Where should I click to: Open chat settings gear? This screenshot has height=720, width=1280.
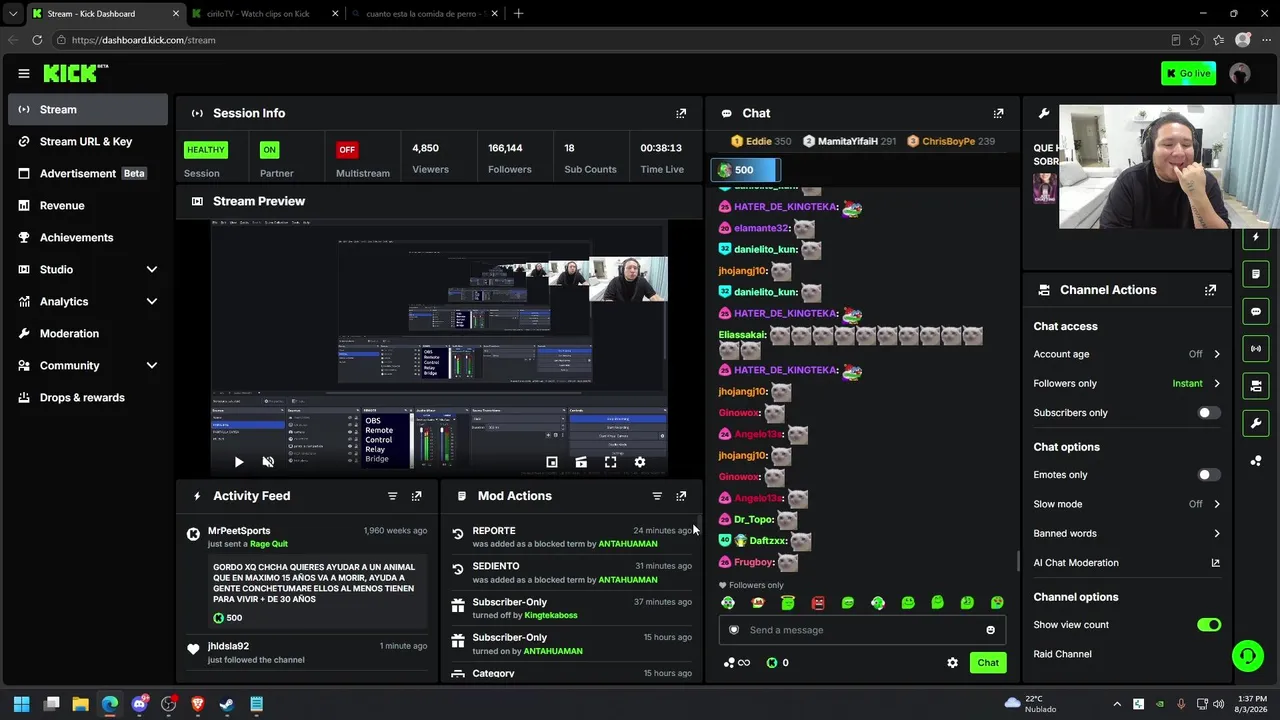point(952,663)
